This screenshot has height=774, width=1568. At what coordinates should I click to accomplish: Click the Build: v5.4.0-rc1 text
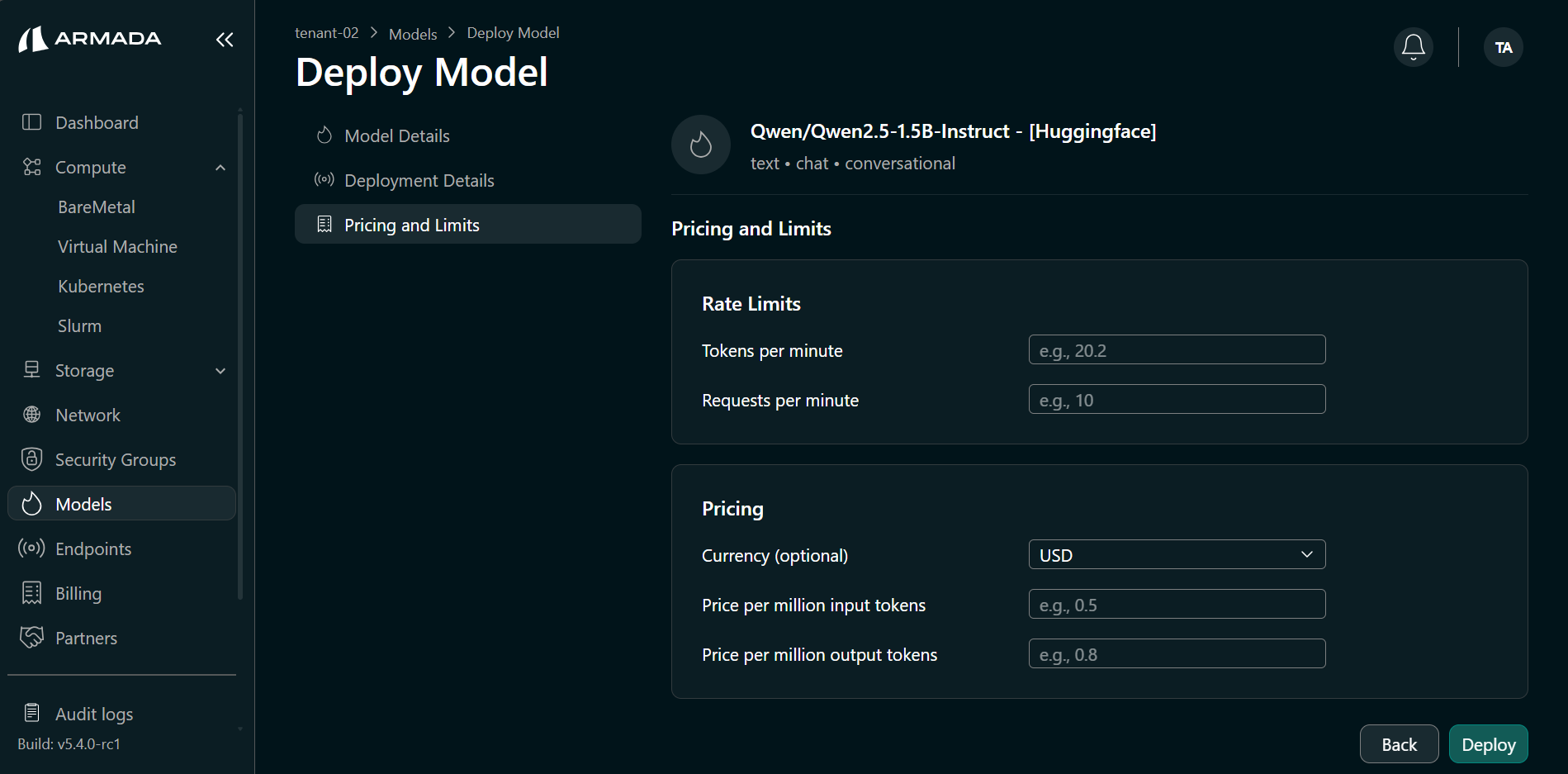tap(69, 744)
